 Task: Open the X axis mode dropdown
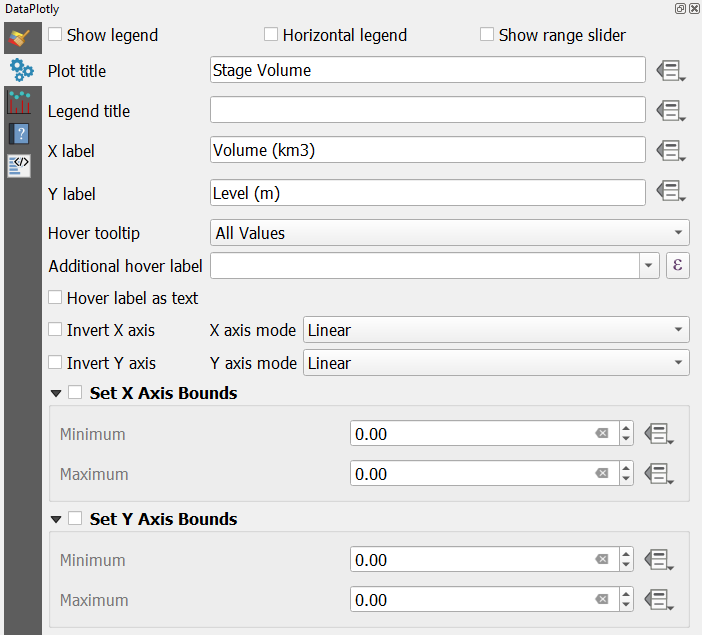tap(496, 330)
